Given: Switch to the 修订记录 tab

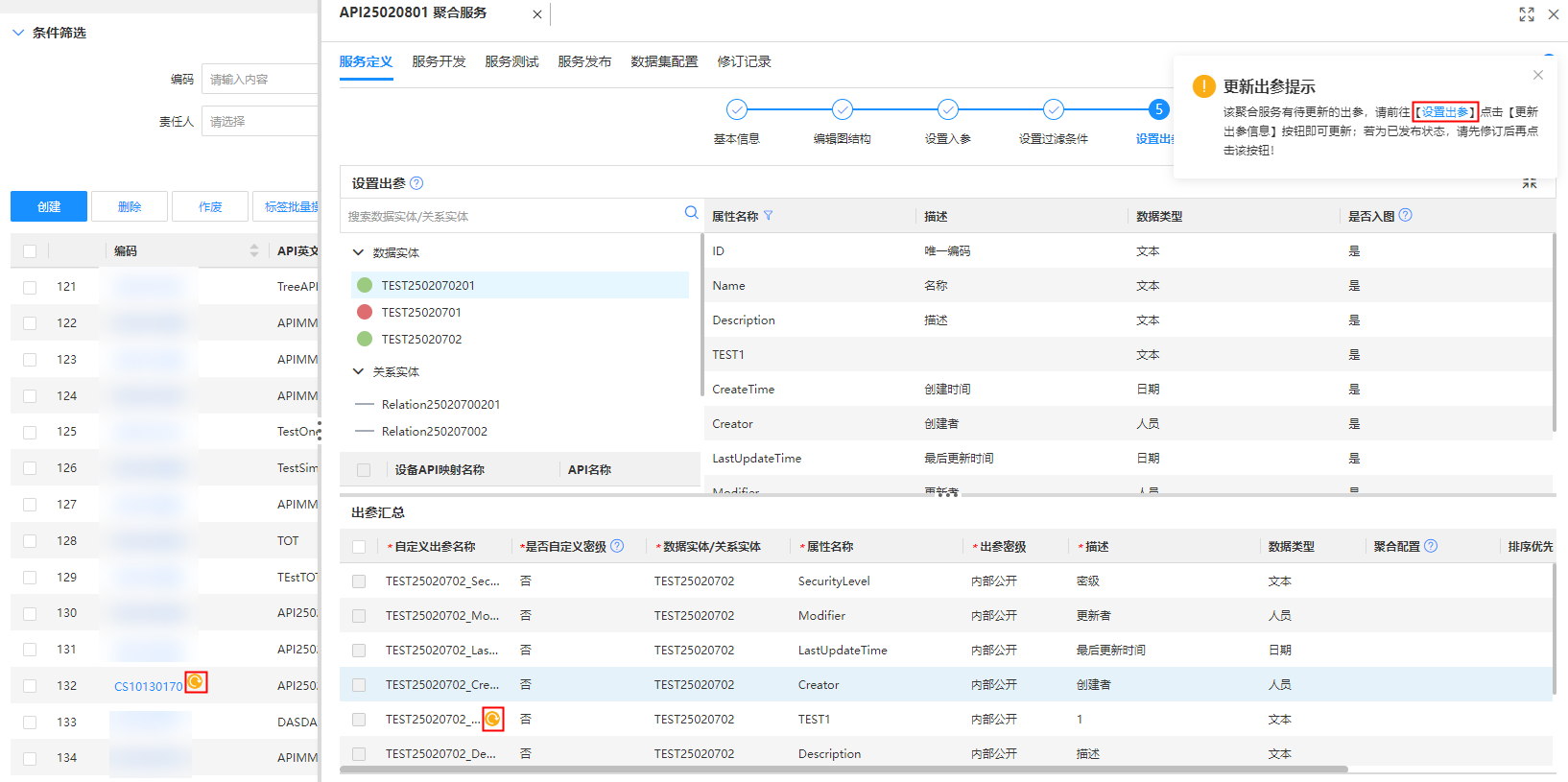Looking at the screenshot, I should coord(744,61).
